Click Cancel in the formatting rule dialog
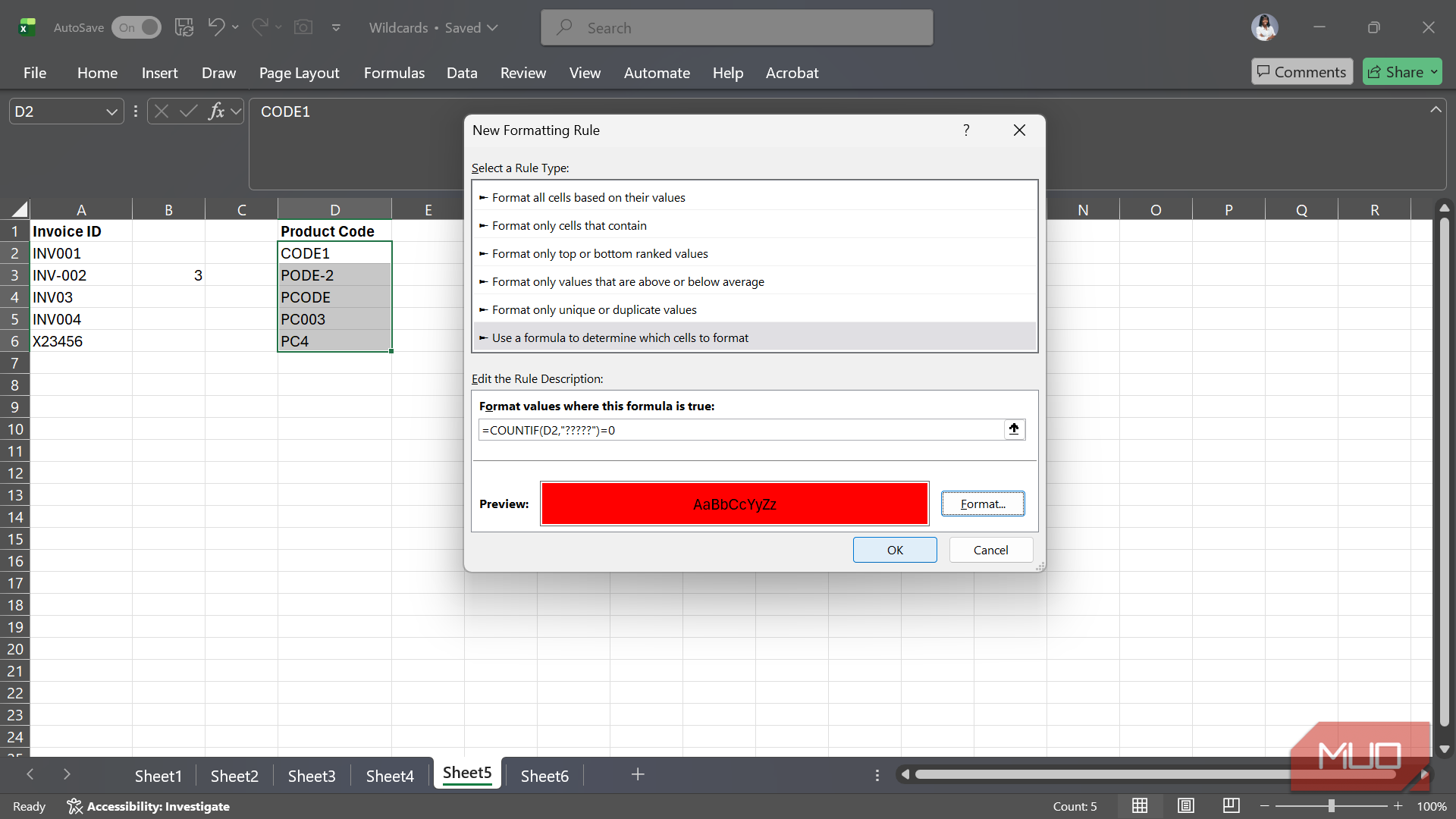 [990, 550]
